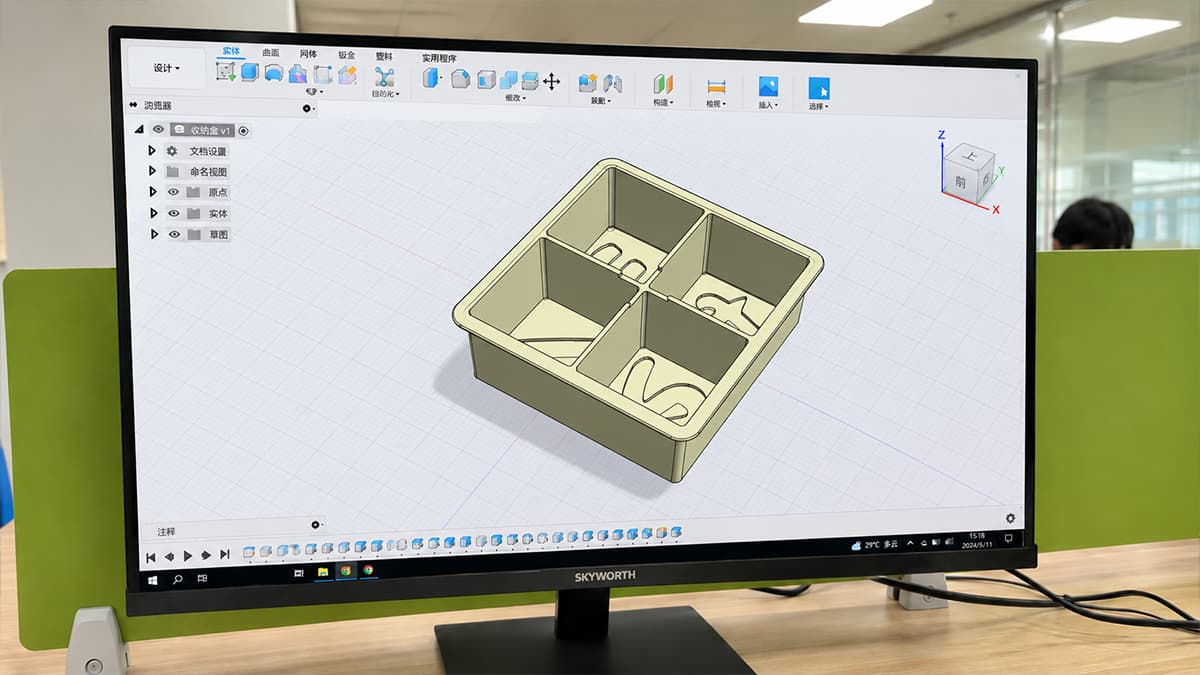1200x675 pixels.
Task: Select the 收纳盒 v1 component row
Action: click(x=202, y=130)
